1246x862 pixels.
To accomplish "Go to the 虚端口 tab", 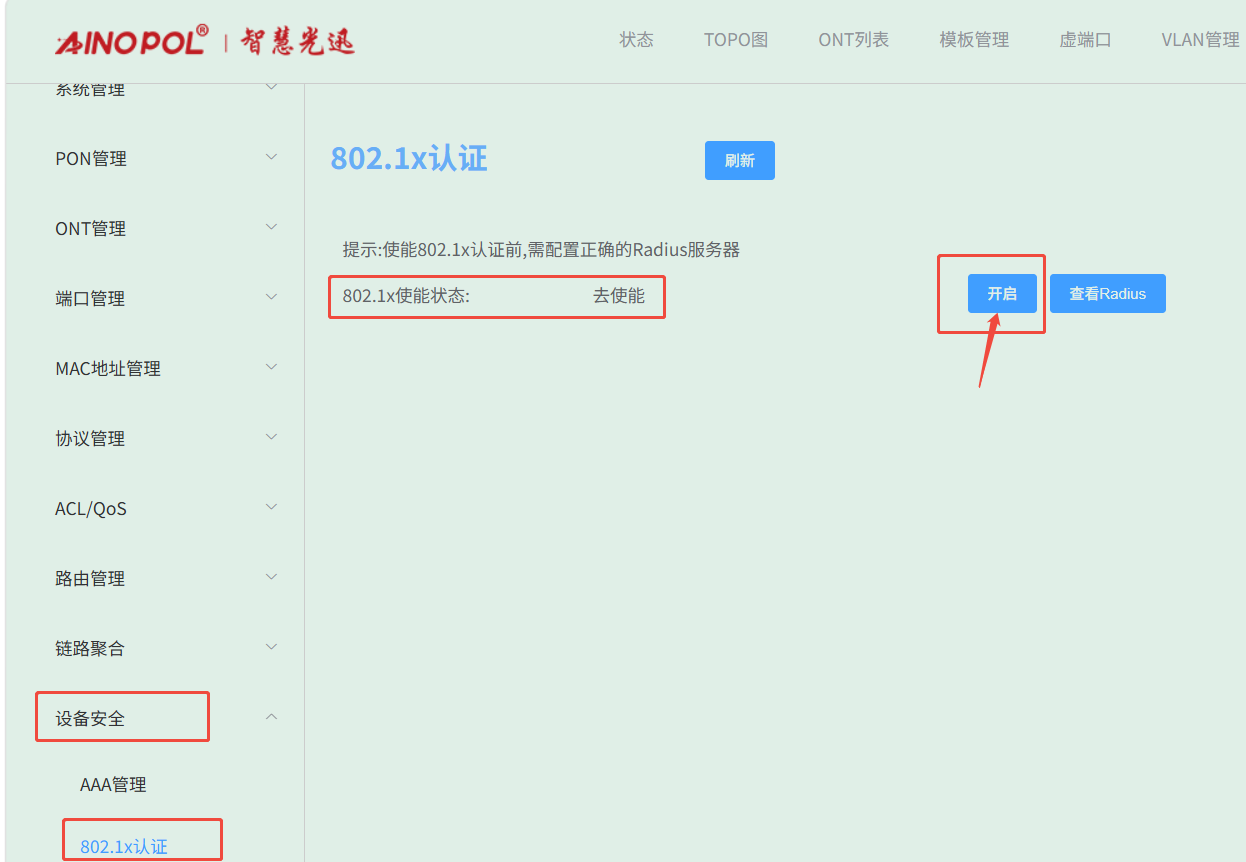I will (x=1085, y=40).
